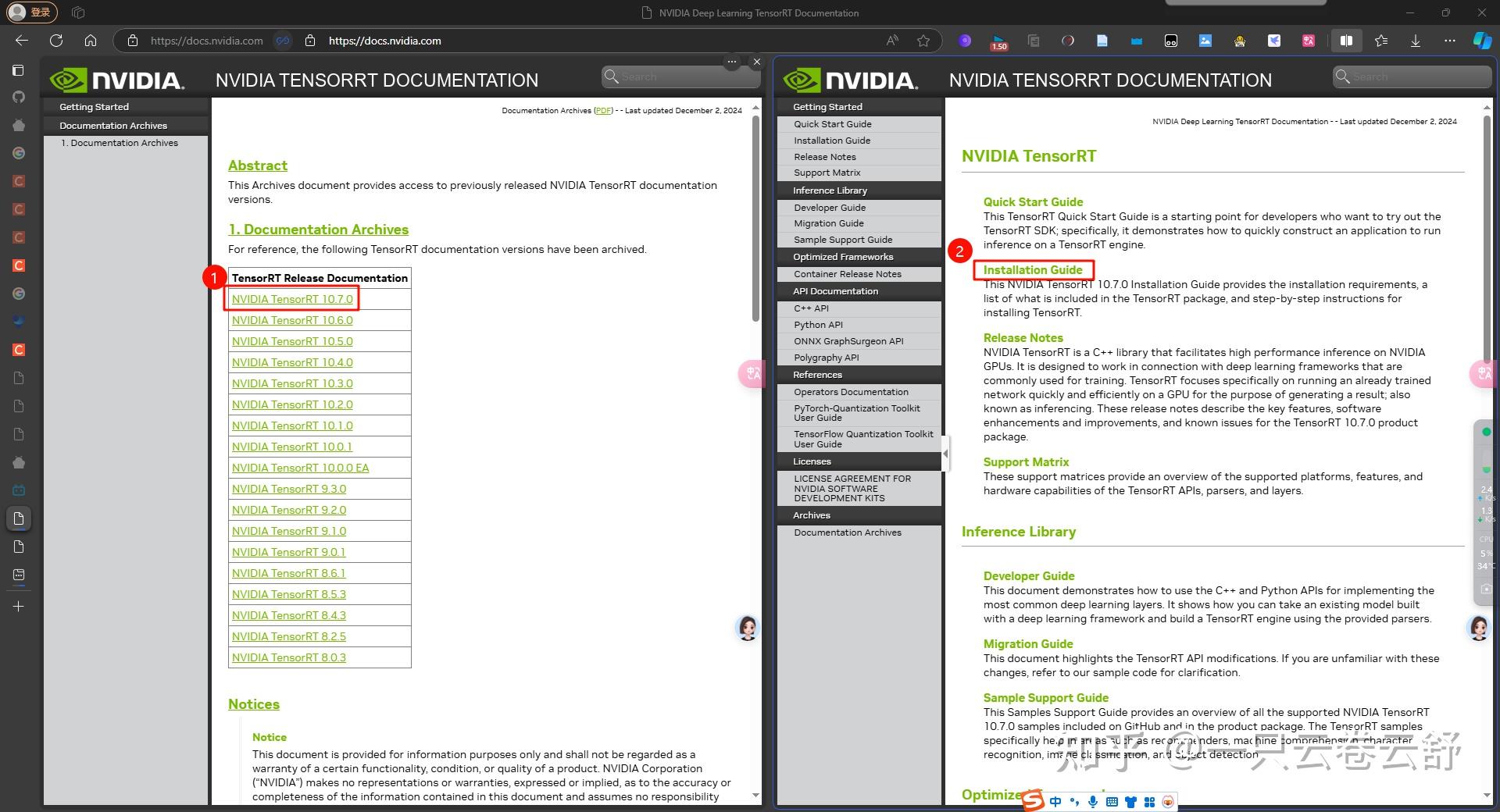The height and width of the screenshot is (812, 1500).
Task: Open Copilot from the browser toolbar
Action: (x=1482, y=41)
